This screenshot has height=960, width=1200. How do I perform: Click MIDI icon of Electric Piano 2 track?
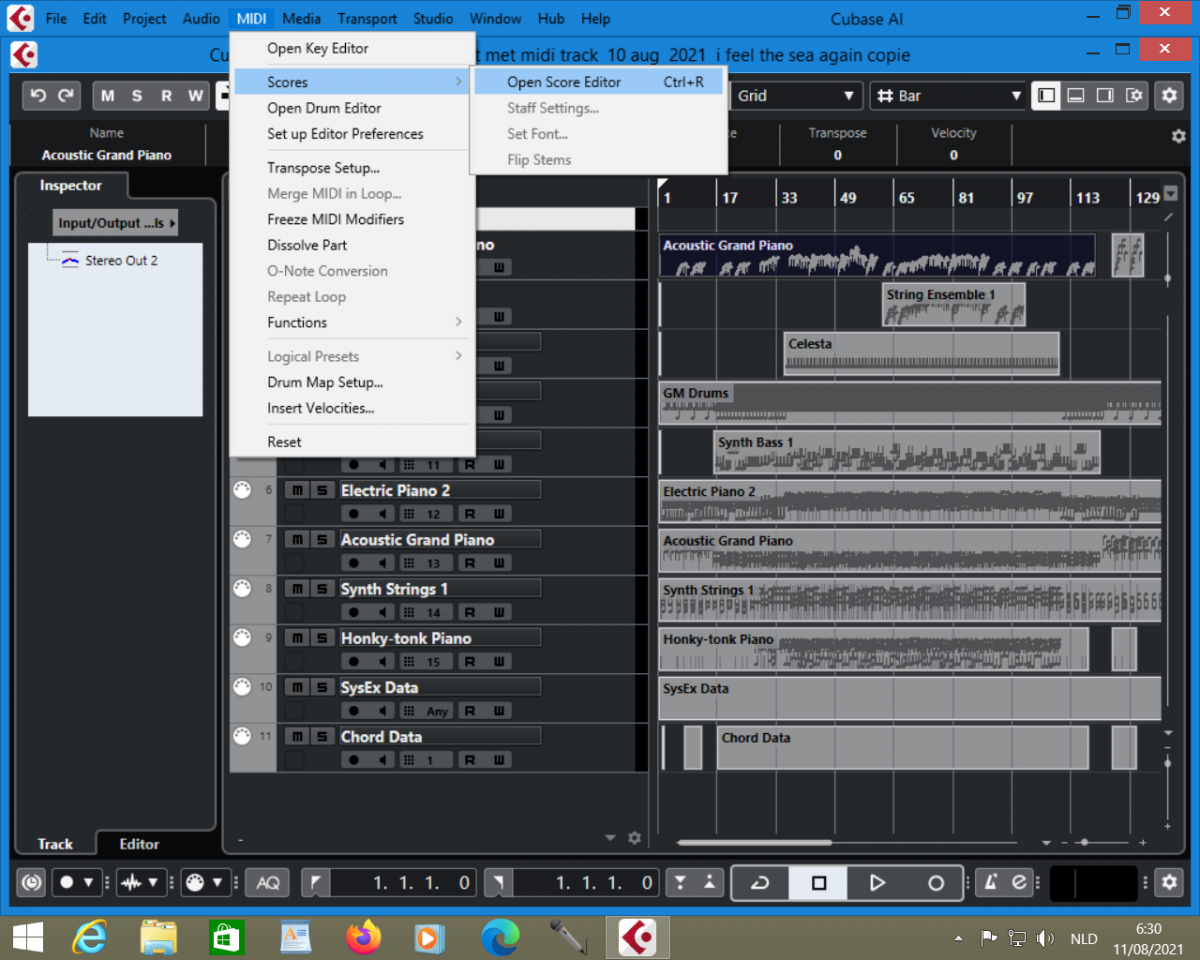pos(242,490)
